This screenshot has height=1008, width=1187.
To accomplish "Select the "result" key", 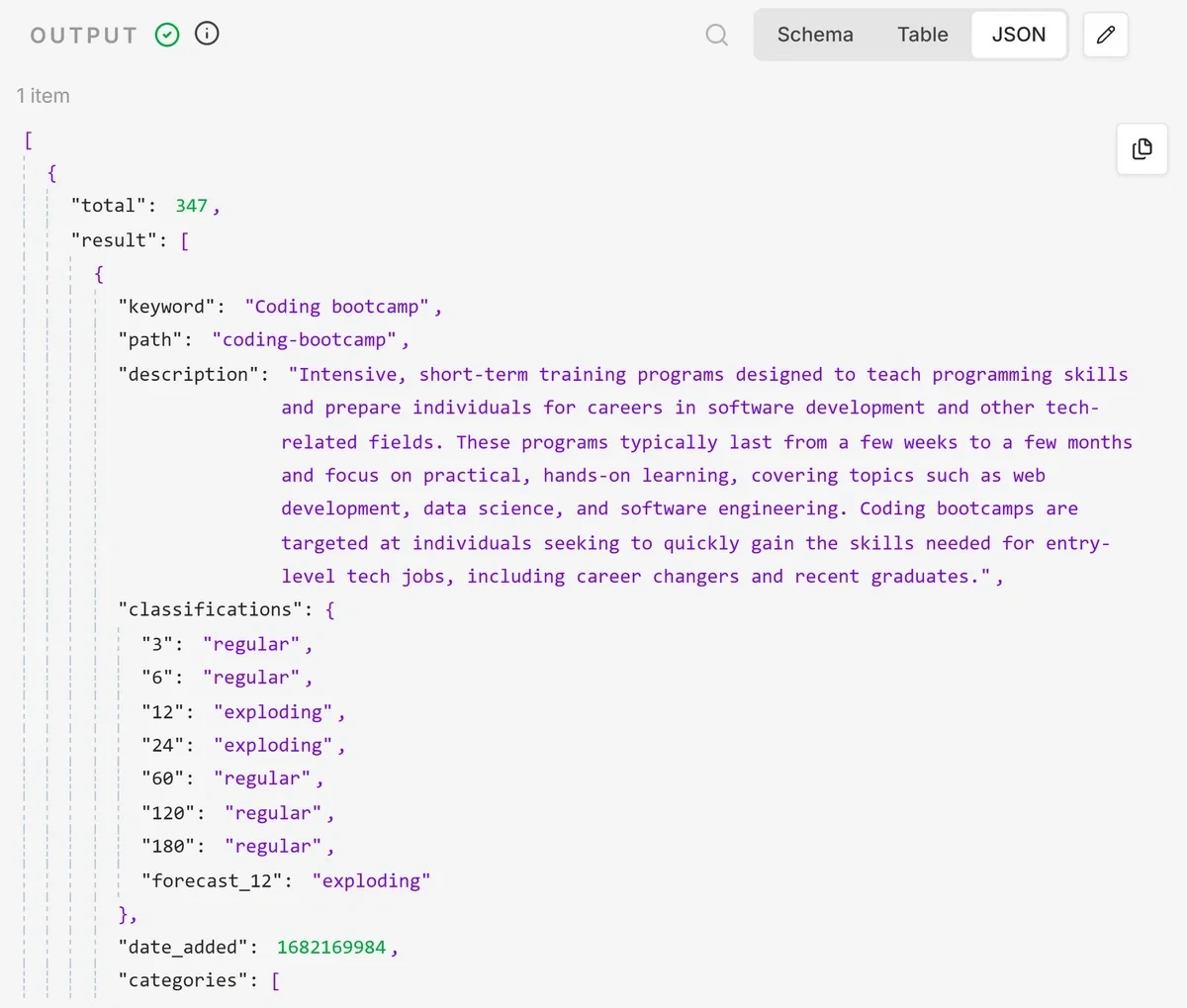I will [x=115, y=240].
